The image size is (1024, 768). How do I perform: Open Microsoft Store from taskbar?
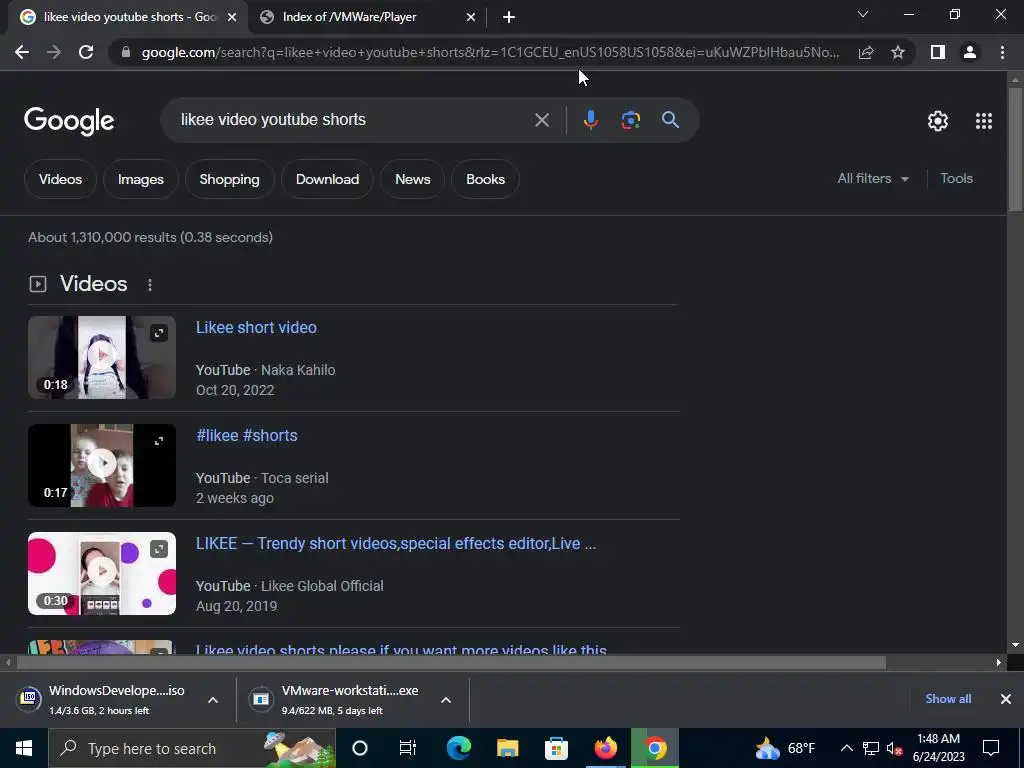[x=556, y=748]
